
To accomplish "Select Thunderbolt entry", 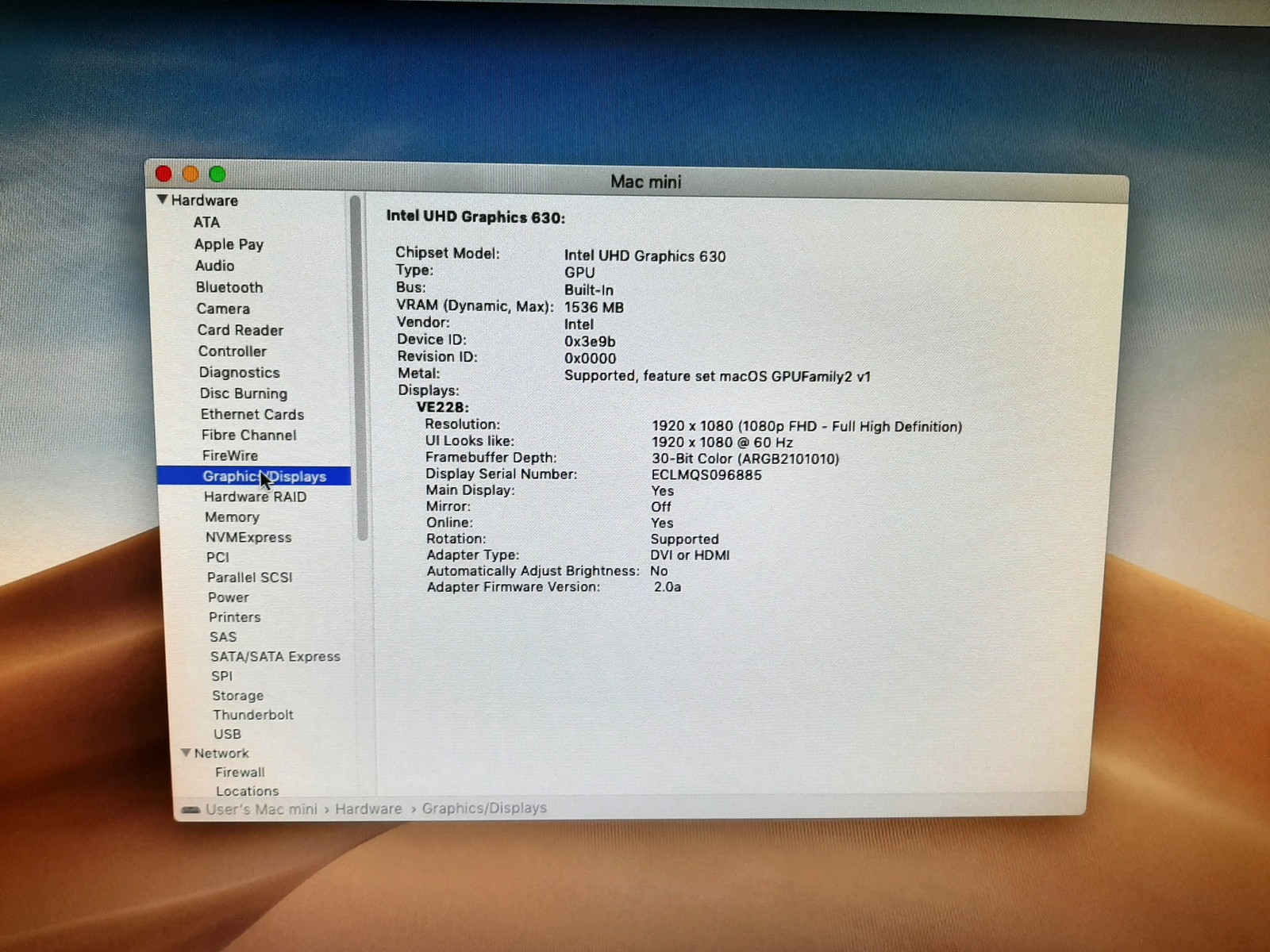I will pos(253,715).
